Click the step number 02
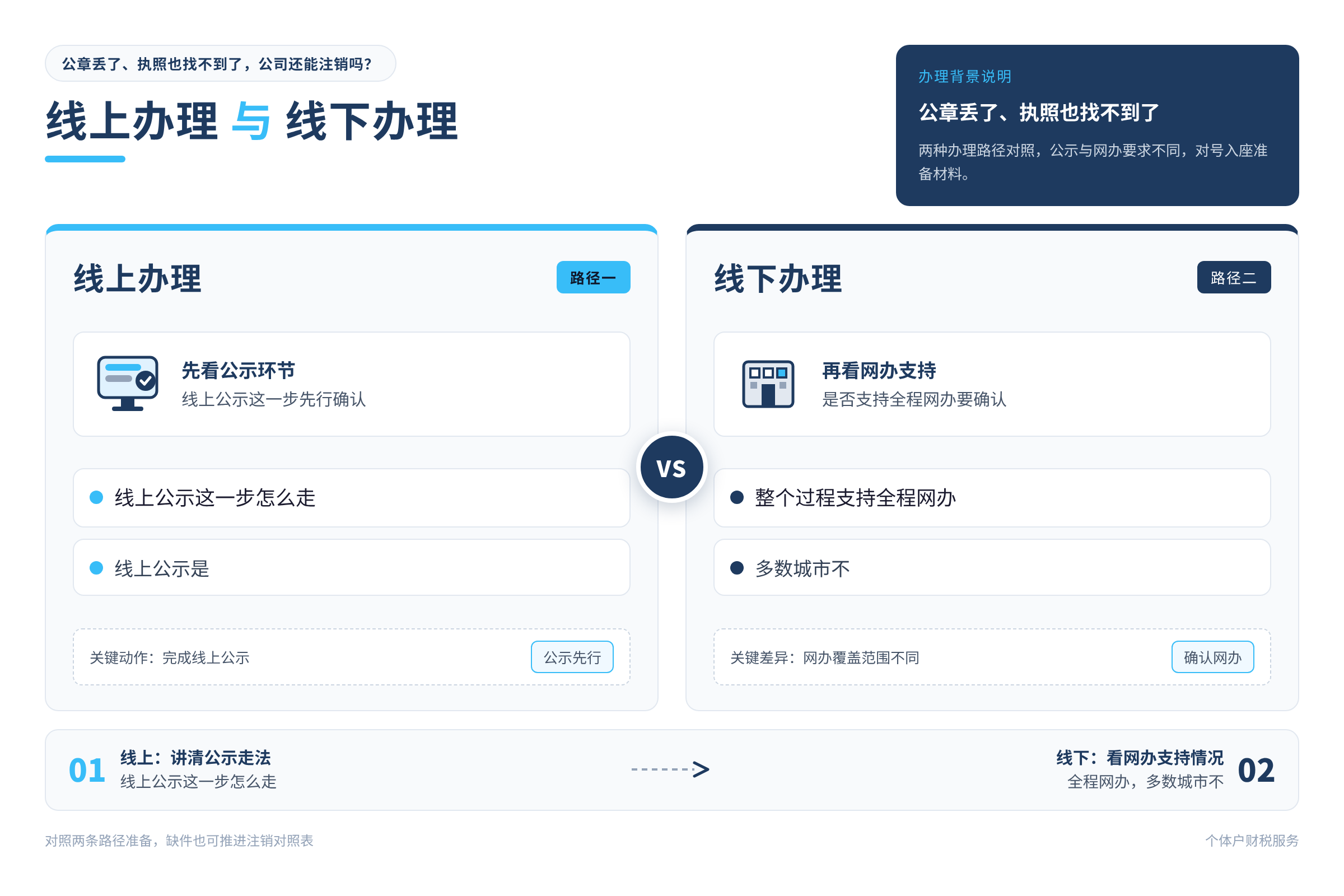 [x=1256, y=771]
